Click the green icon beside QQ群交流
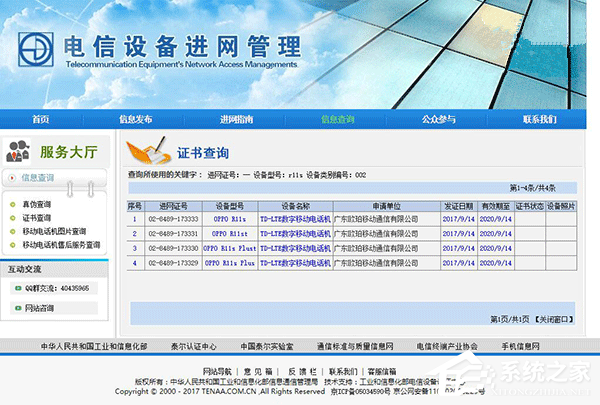 [18, 288]
